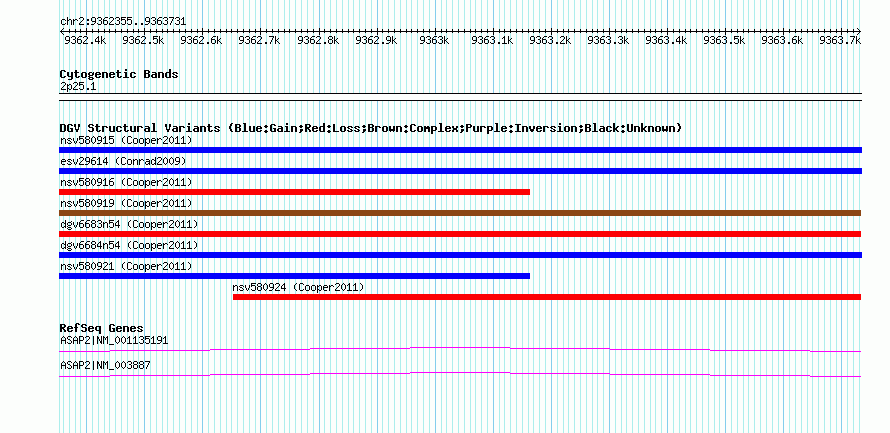Select the dgv6684n54 (Cooper2011) label

[x=129, y=245]
